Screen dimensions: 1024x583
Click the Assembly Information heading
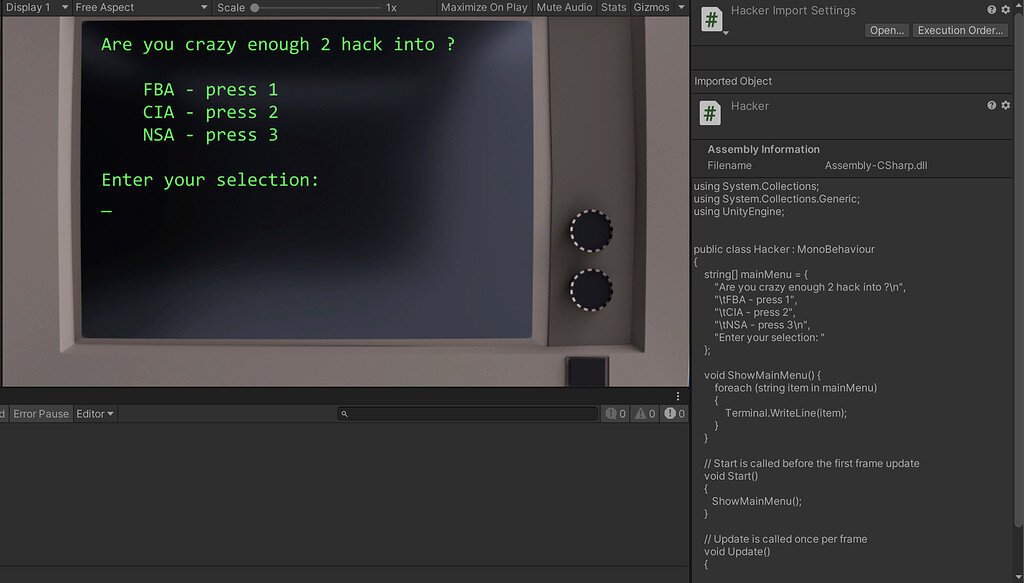pyautogui.click(x=763, y=150)
